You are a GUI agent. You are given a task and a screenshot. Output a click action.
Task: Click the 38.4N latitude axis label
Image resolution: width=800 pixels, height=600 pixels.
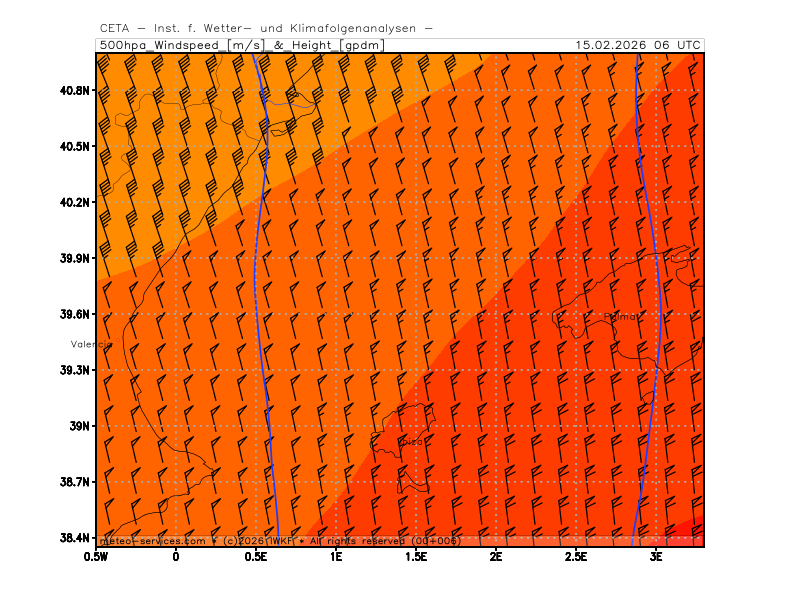click(75, 538)
